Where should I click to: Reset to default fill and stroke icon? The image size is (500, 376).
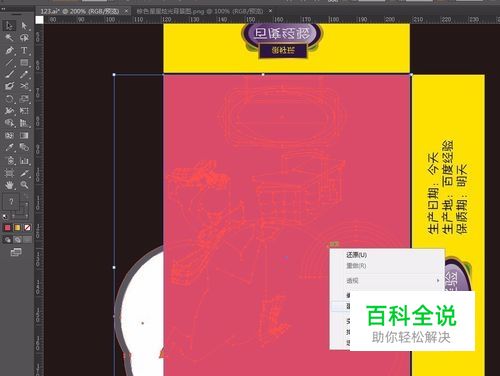(x=5, y=217)
